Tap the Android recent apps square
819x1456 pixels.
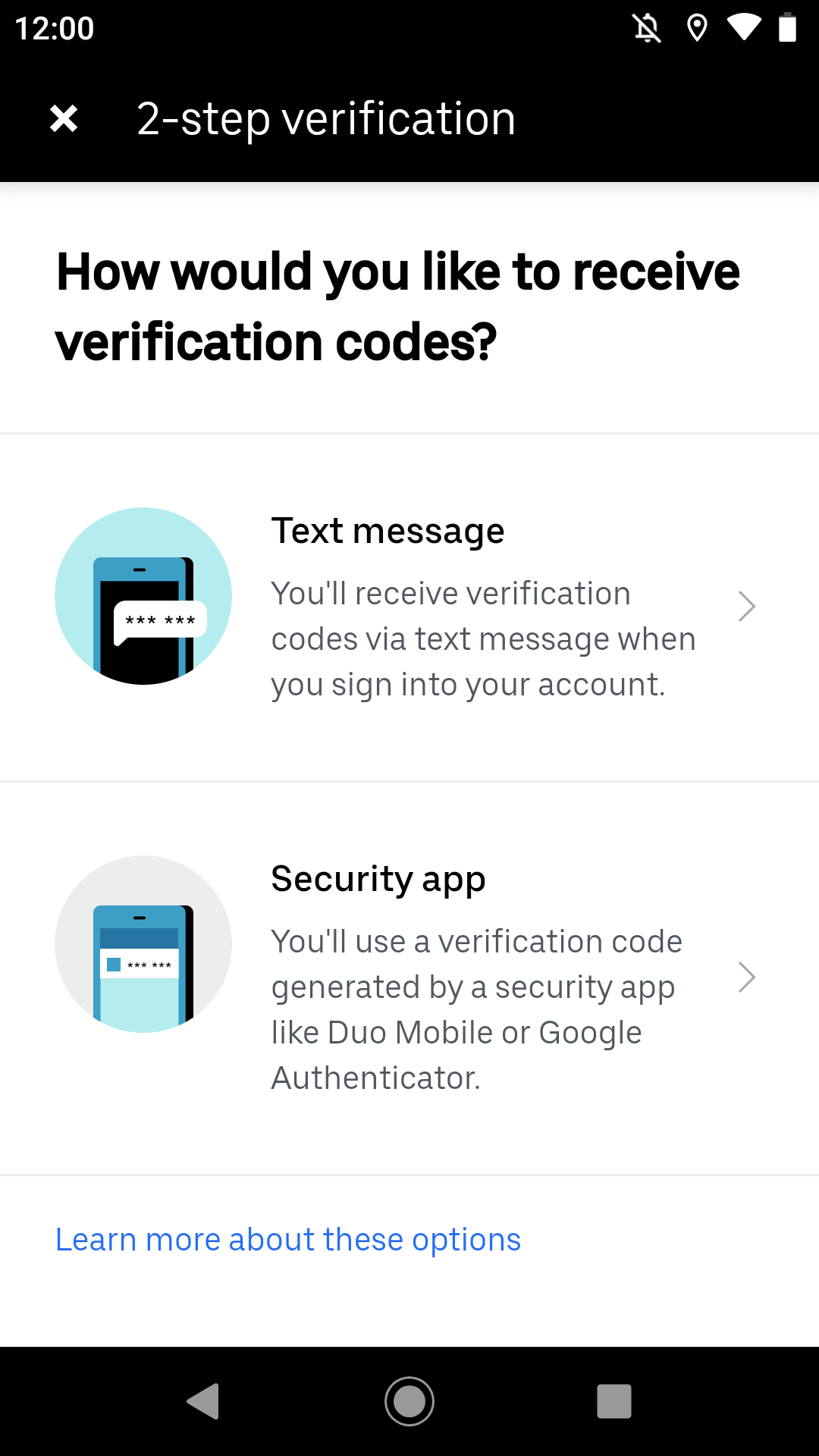614,1401
